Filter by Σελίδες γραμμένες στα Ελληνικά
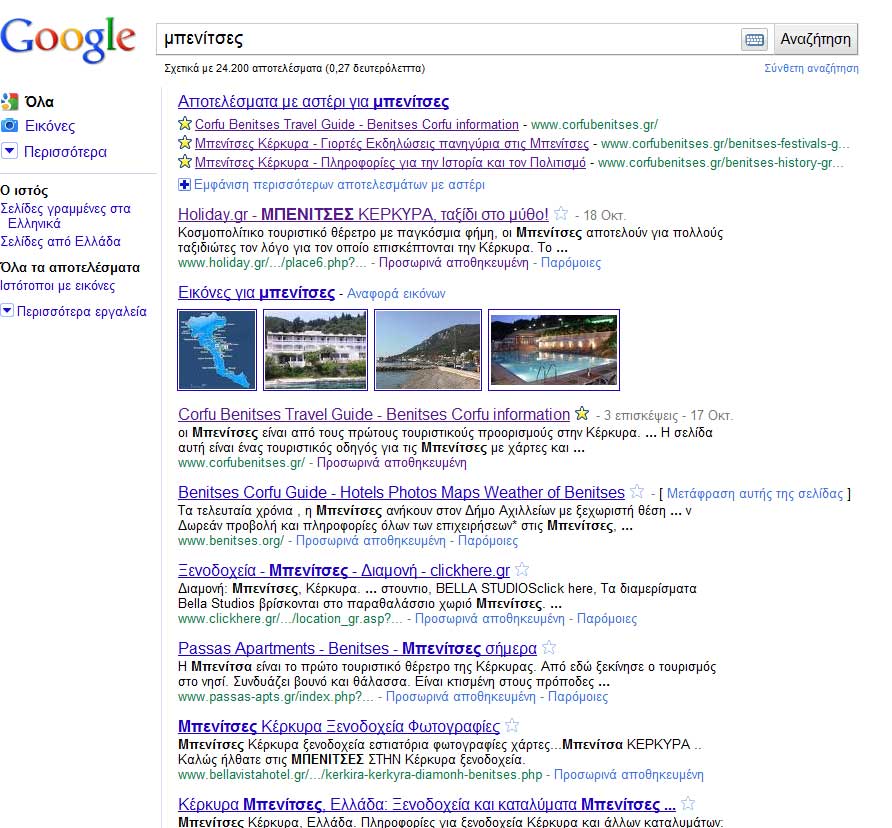The width and height of the screenshot is (892, 828). click(x=65, y=216)
